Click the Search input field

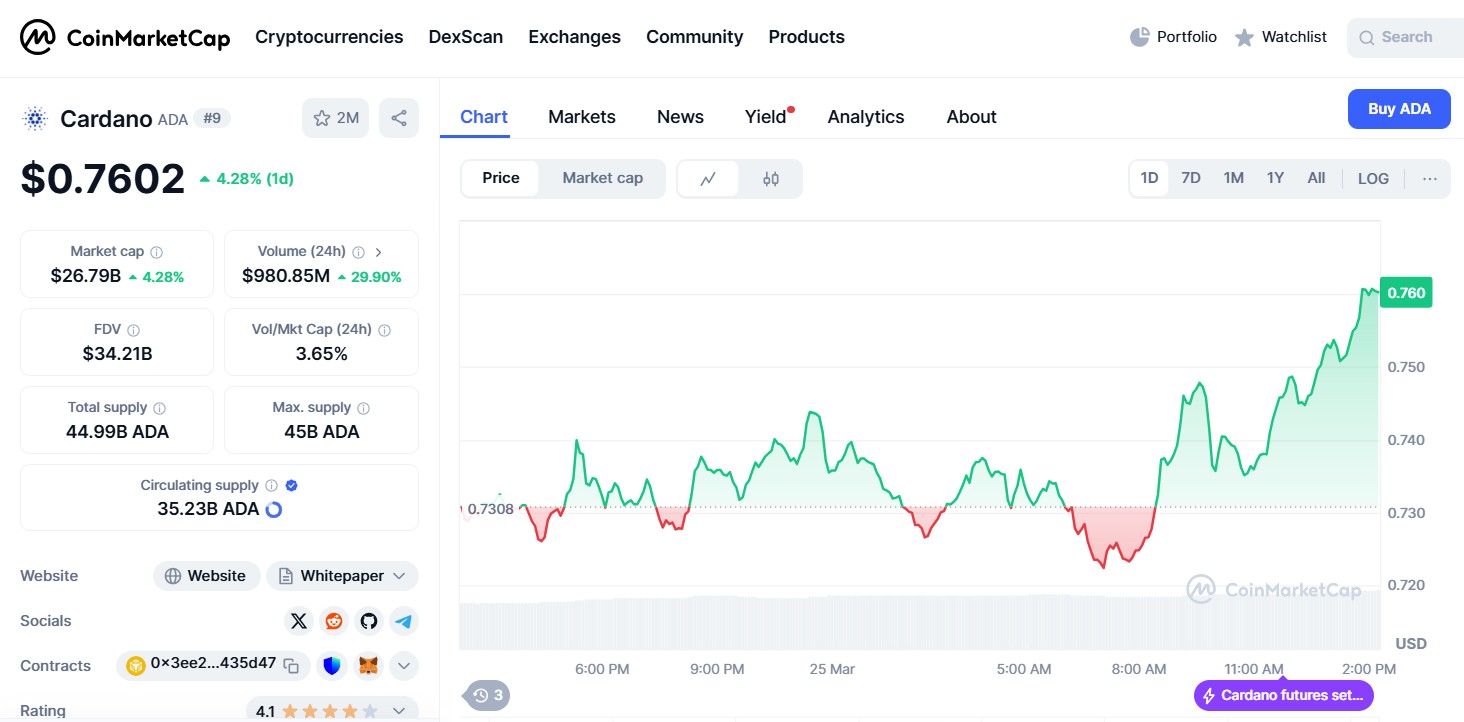click(x=1408, y=37)
